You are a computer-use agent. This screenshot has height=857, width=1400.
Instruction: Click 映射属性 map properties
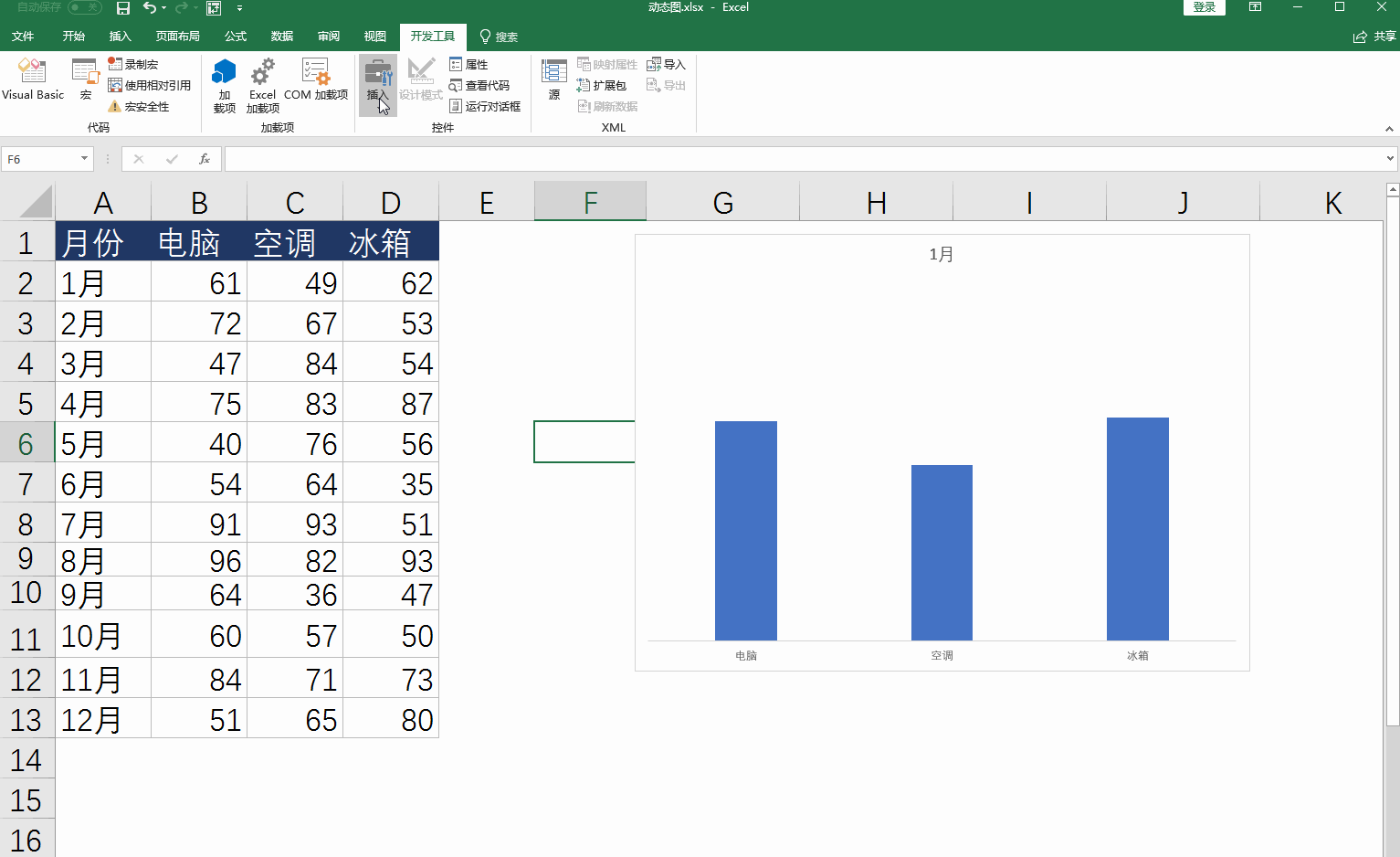click(x=607, y=64)
